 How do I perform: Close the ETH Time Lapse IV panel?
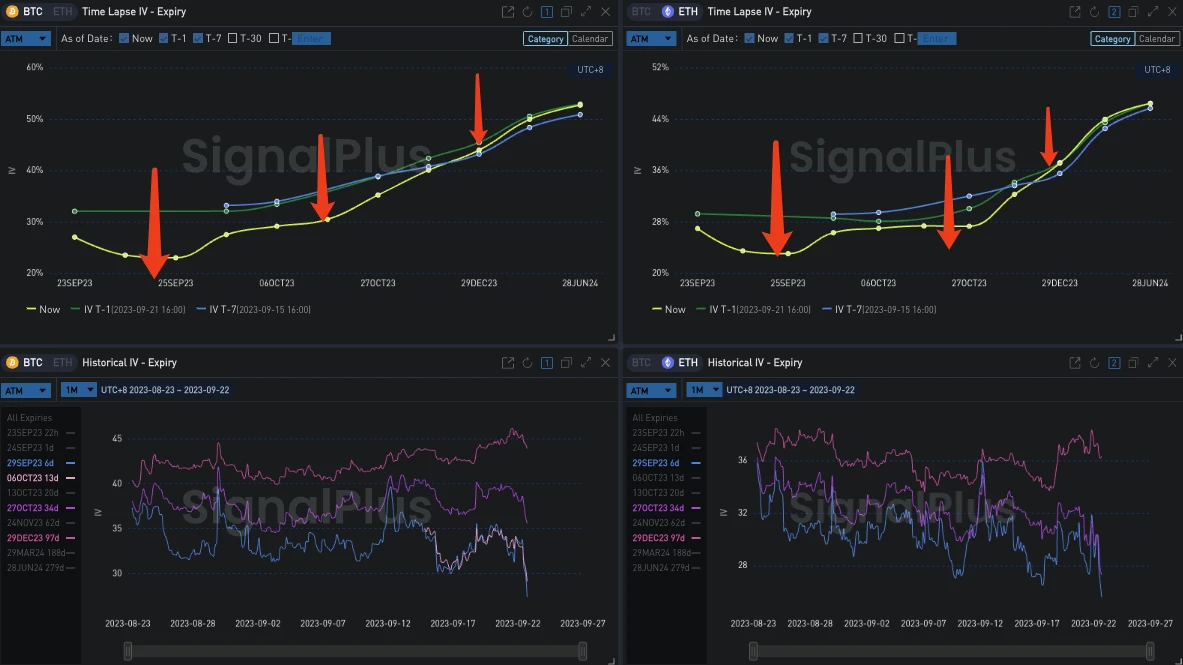(x=1172, y=12)
